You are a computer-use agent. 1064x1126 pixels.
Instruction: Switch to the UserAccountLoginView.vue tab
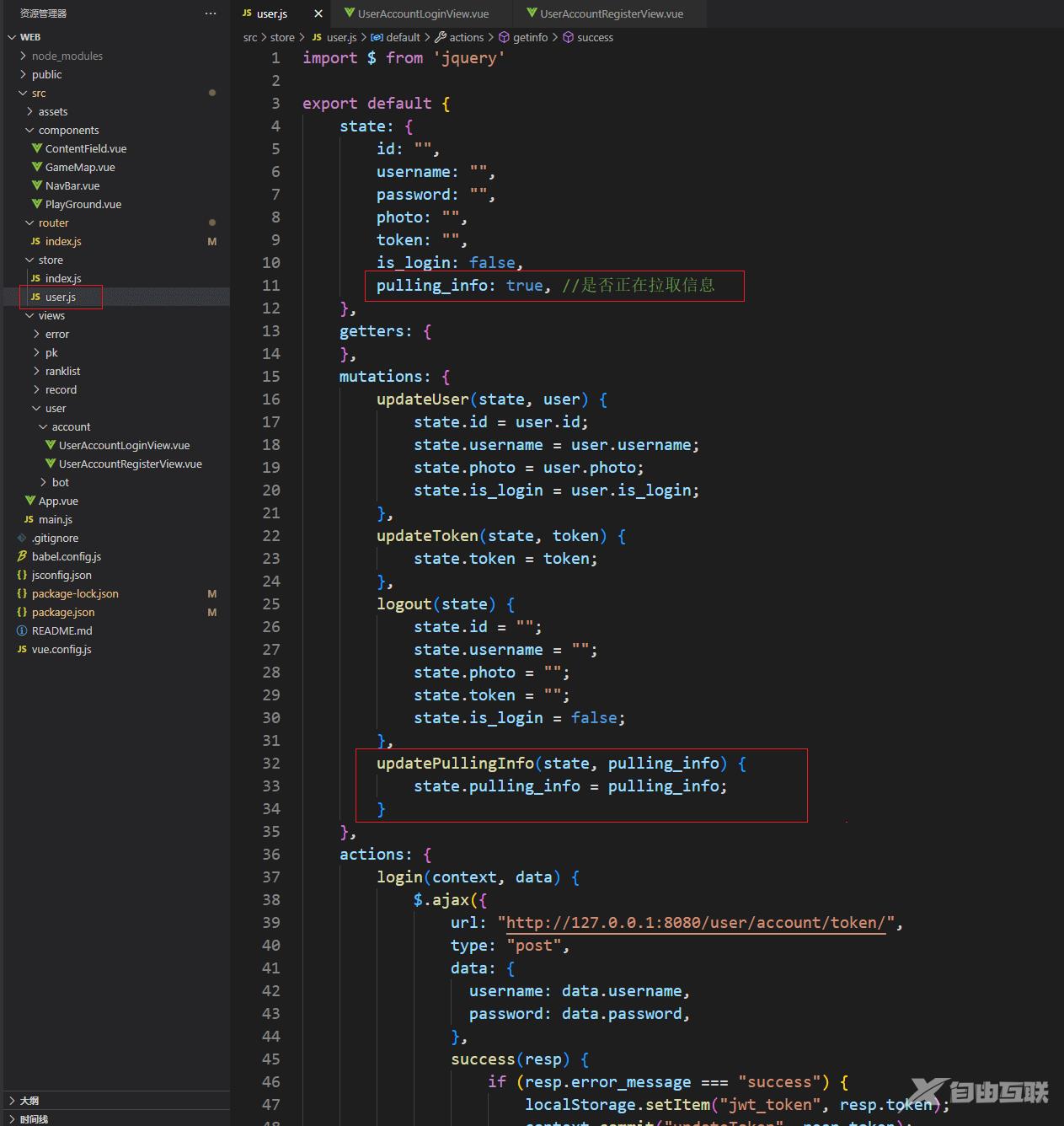click(422, 13)
